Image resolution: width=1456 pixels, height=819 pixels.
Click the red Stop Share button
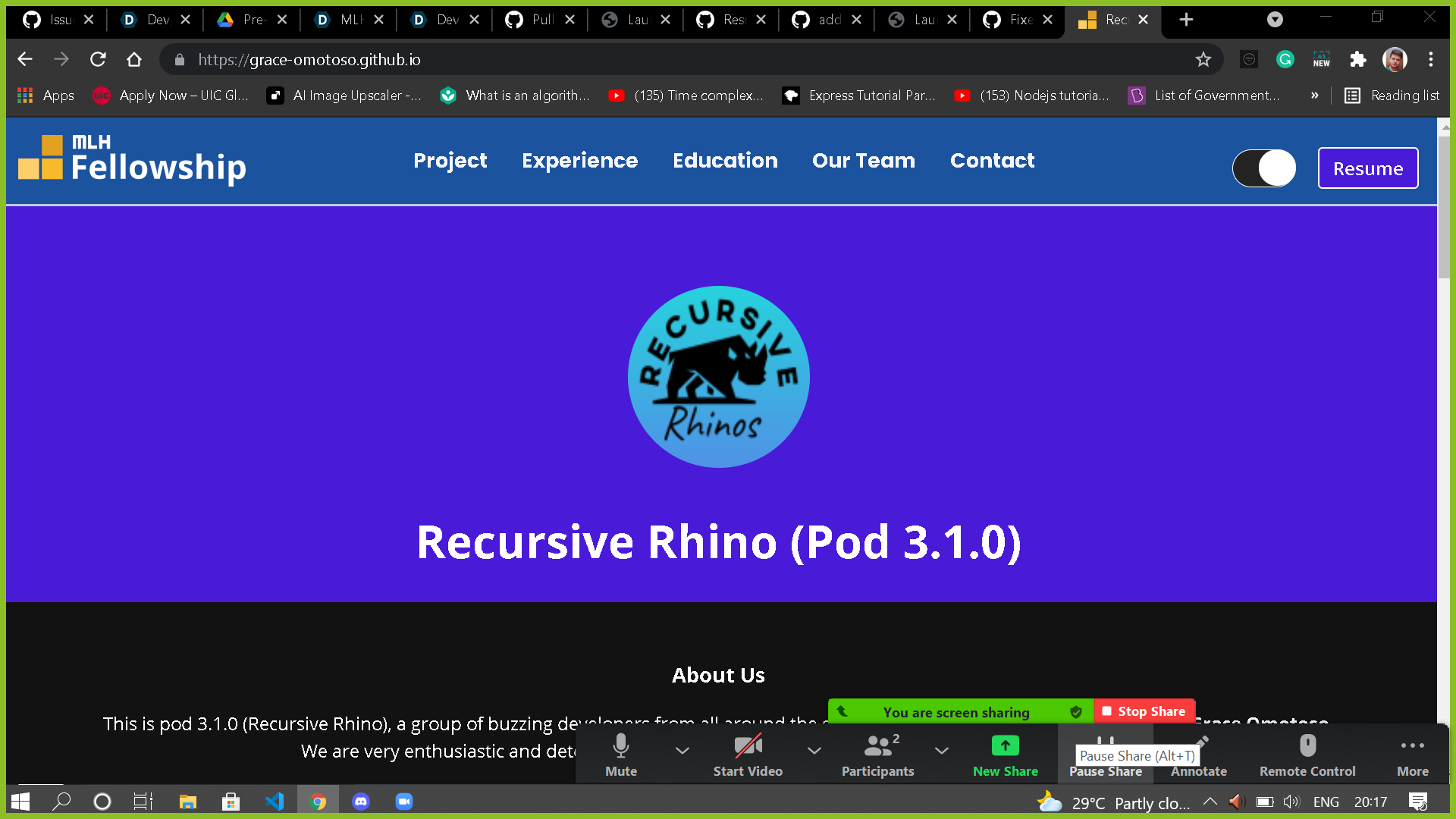coord(1144,711)
